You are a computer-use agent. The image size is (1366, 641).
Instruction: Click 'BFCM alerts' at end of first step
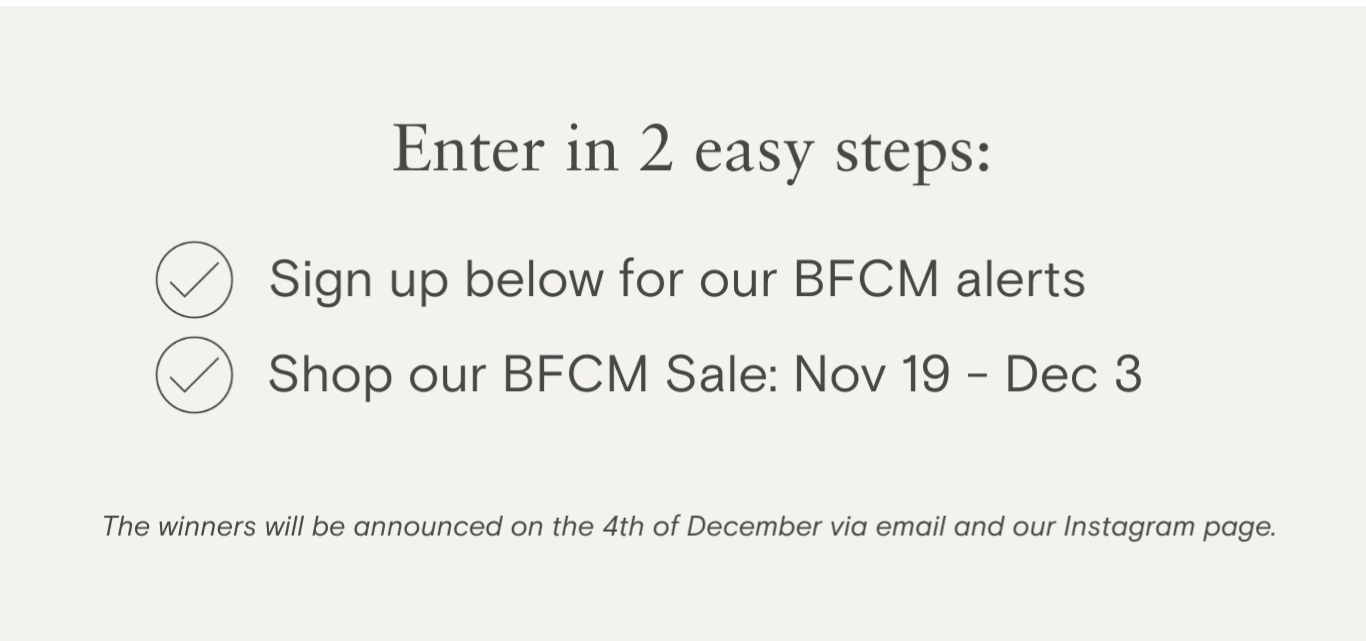tap(939, 279)
